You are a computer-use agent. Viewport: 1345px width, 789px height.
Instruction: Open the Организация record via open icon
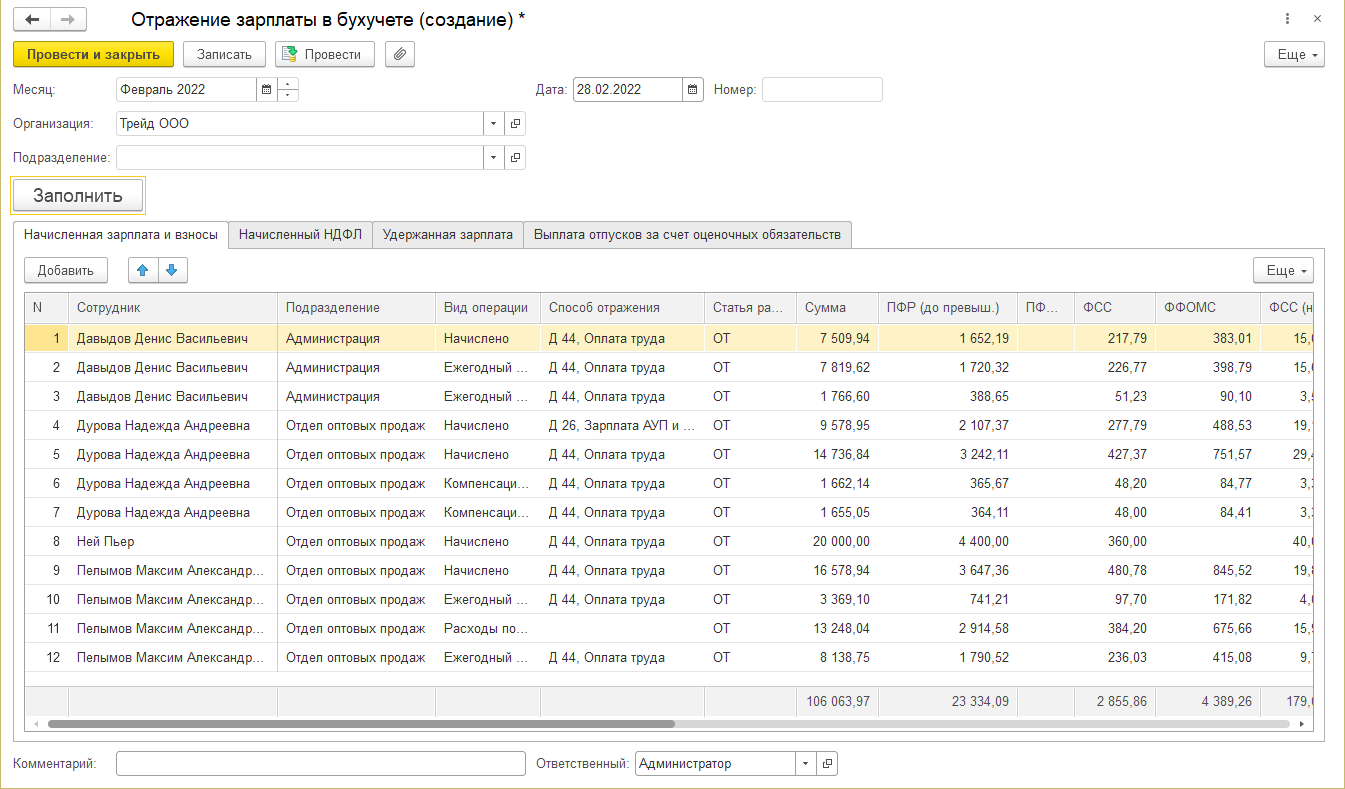tap(516, 124)
